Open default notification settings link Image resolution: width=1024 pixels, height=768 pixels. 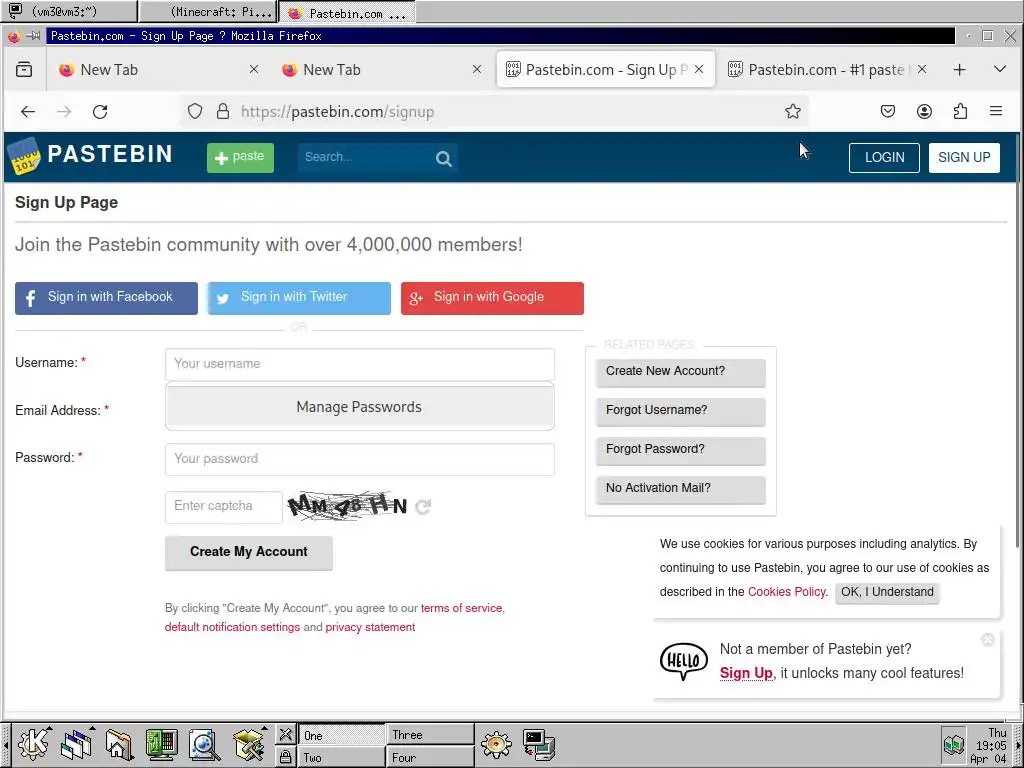pyautogui.click(x=232, y=627)
